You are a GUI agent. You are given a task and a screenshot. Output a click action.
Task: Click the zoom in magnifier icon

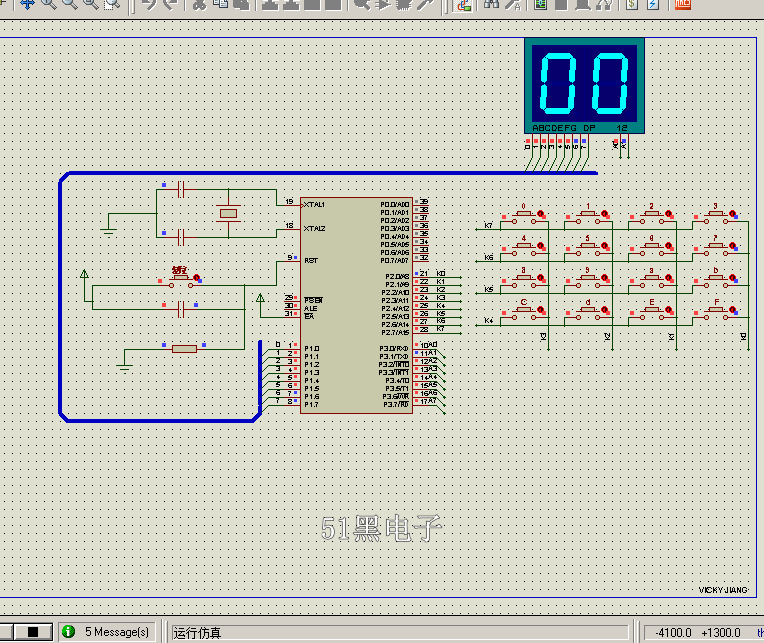point(48,4)
